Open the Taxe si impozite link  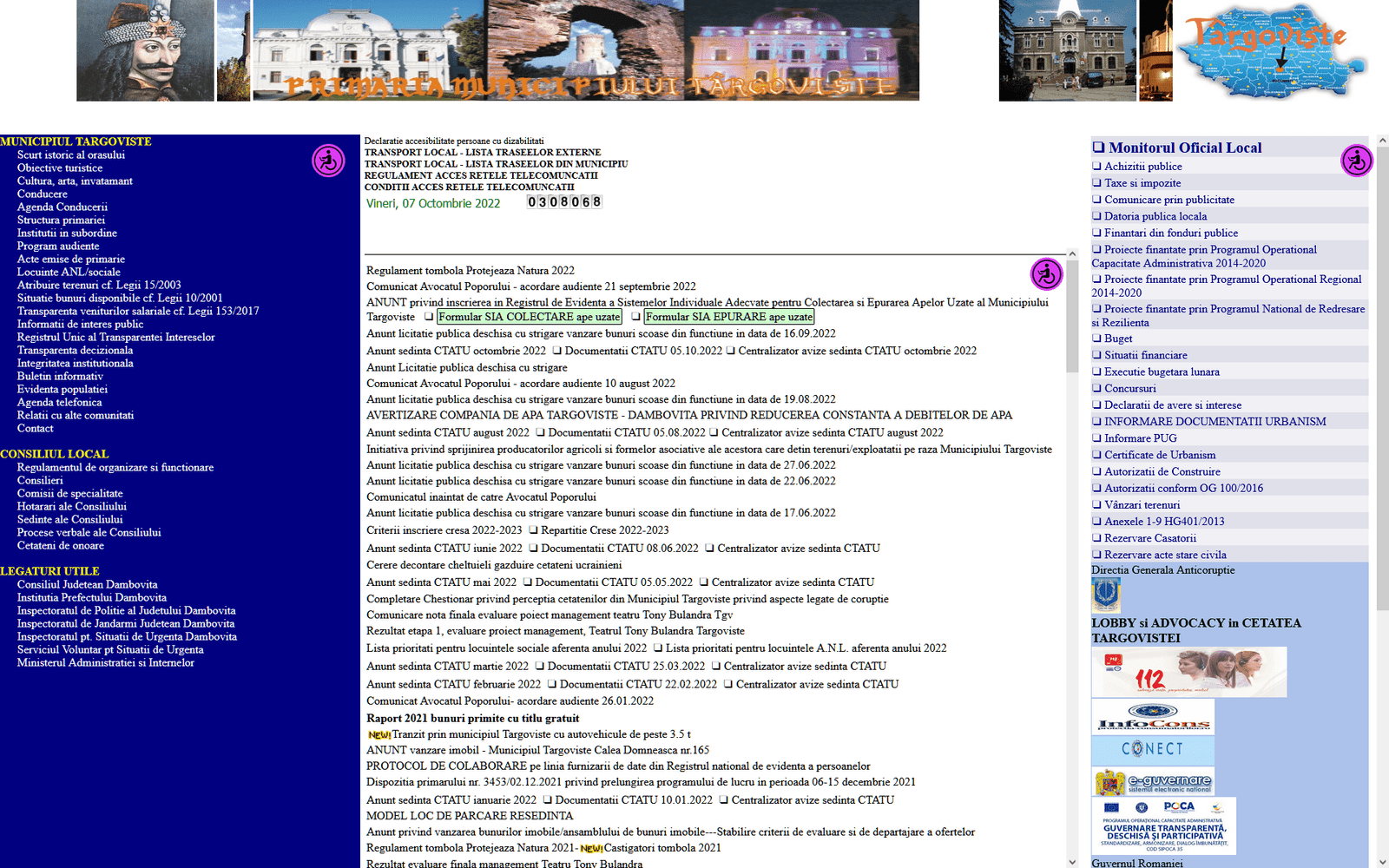[1142, 183]
